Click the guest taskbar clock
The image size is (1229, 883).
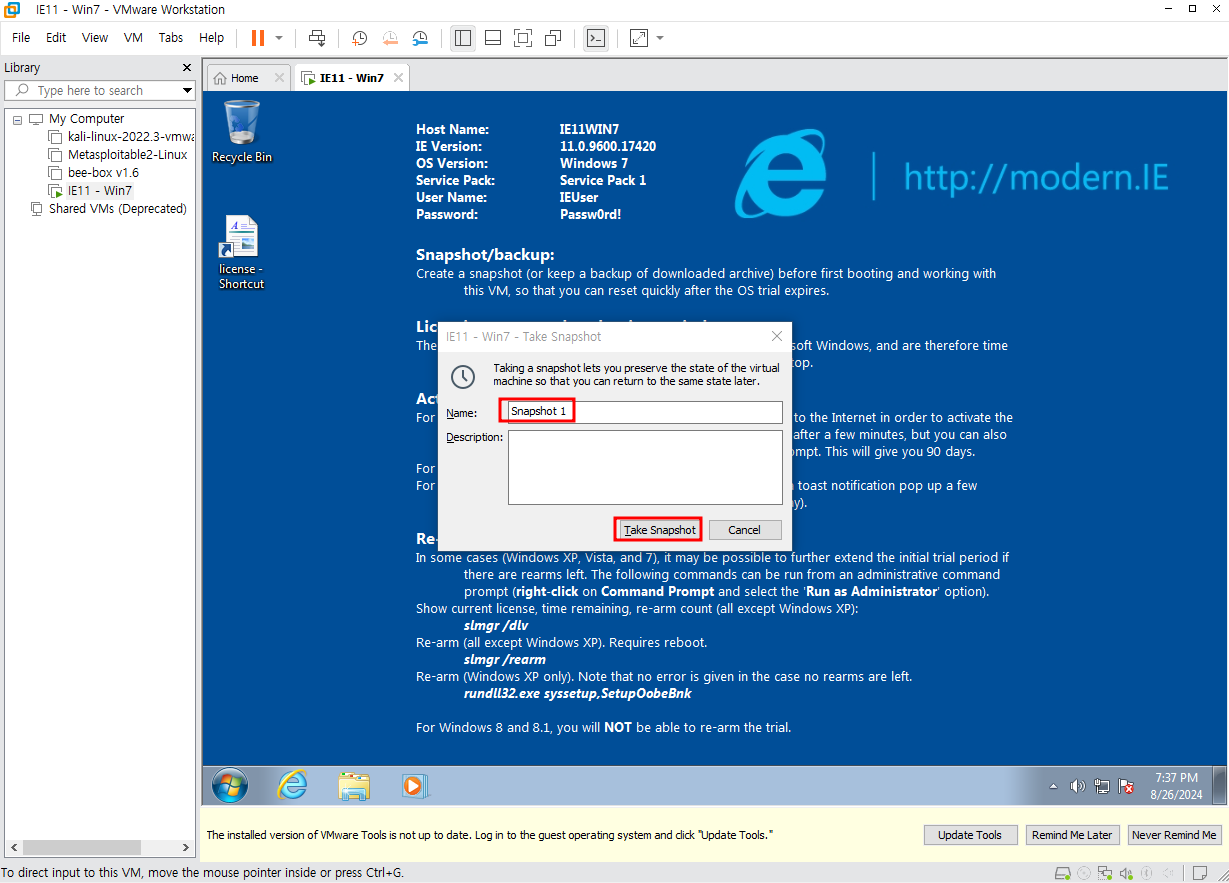pos(1175,786)
